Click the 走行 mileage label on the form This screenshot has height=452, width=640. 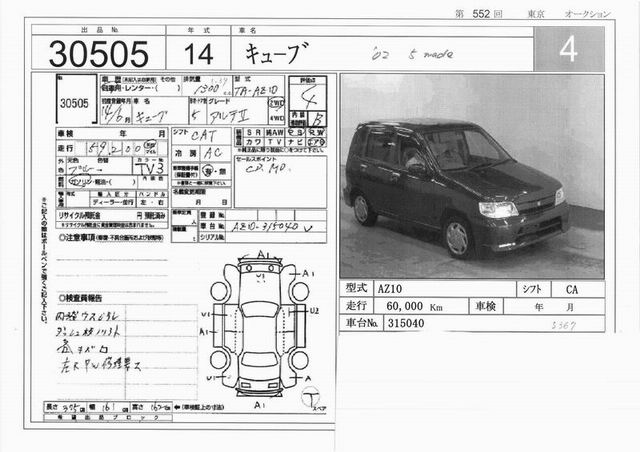coord(65,148)
